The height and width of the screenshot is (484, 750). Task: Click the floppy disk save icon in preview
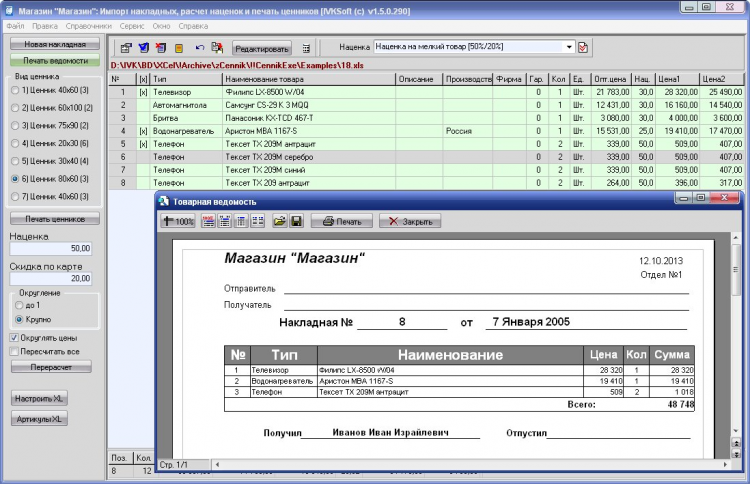click(297, 221)
